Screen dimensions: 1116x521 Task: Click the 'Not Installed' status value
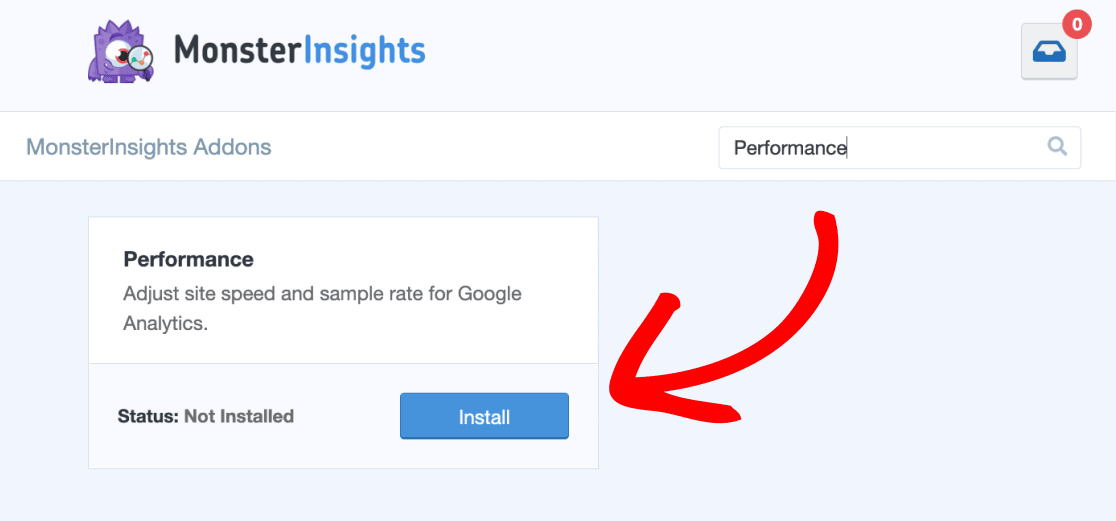coord(239,416)
